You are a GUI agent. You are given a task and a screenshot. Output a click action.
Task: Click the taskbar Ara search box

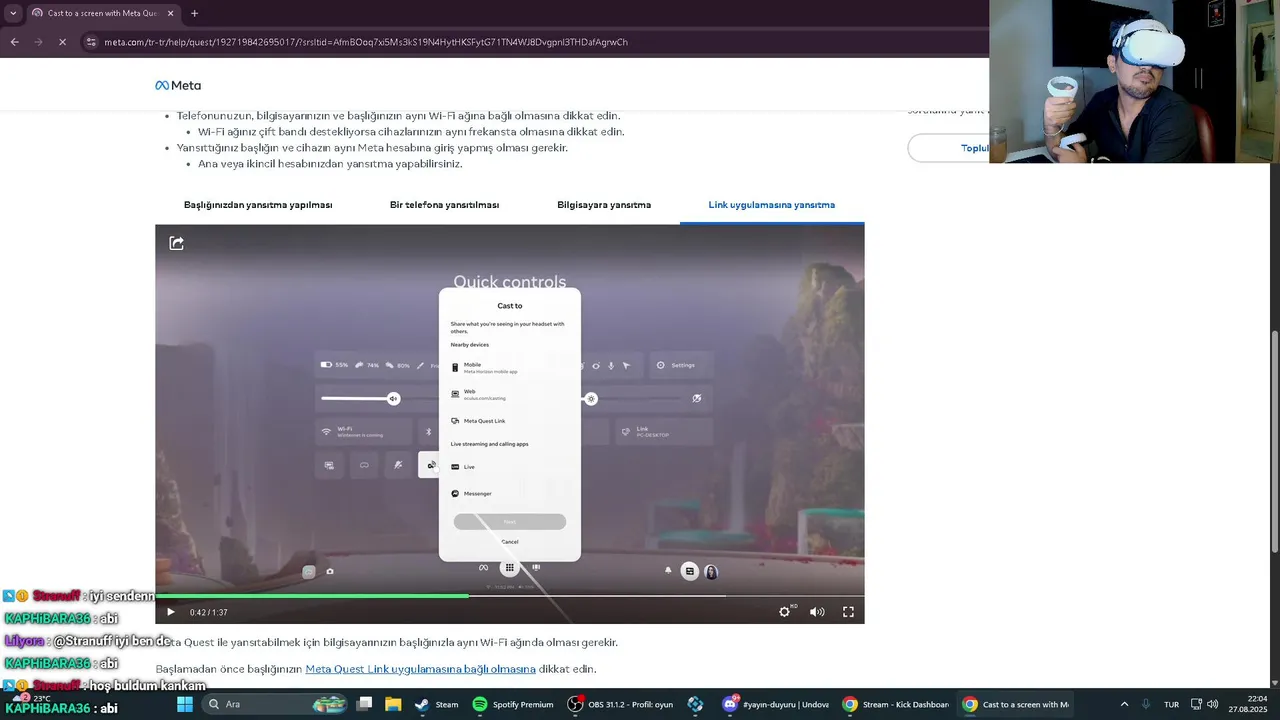point(274,704)
